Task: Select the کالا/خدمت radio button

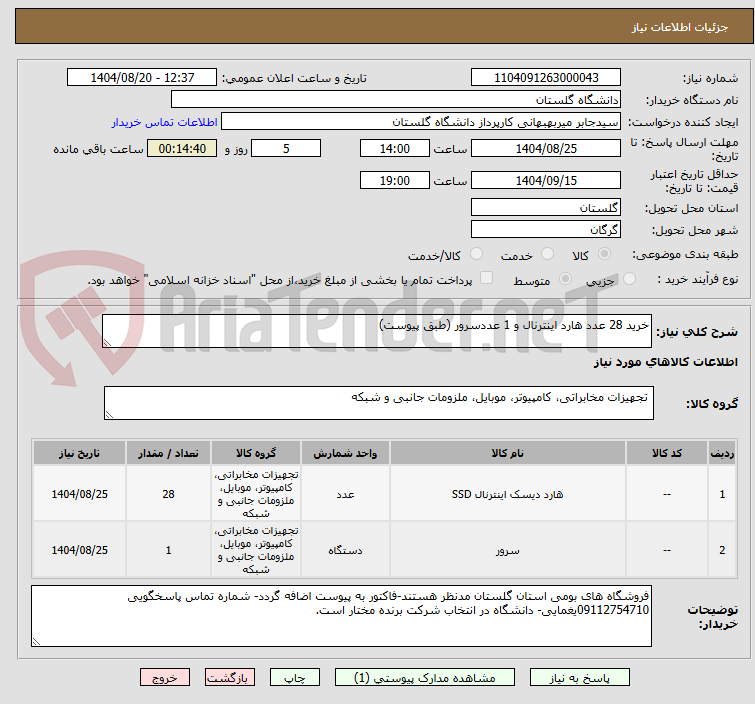Action: (476, 254)
